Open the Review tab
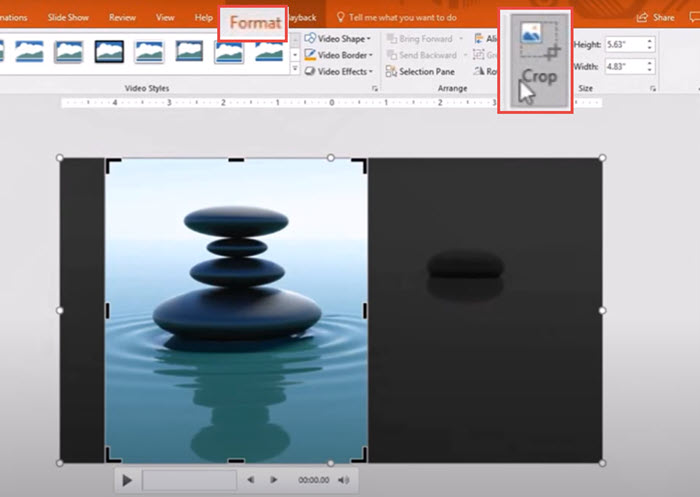 click(122, 18)
